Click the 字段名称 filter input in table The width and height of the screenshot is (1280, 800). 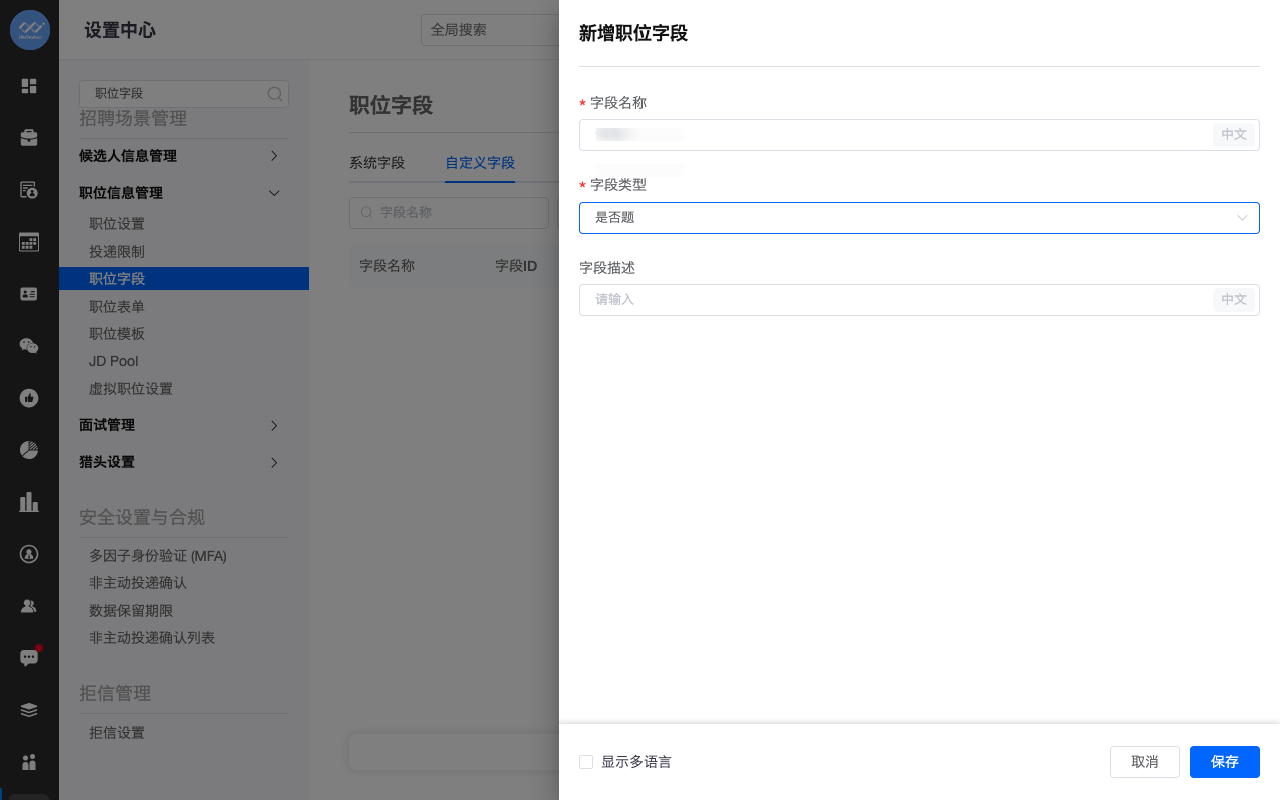[449, 212]
